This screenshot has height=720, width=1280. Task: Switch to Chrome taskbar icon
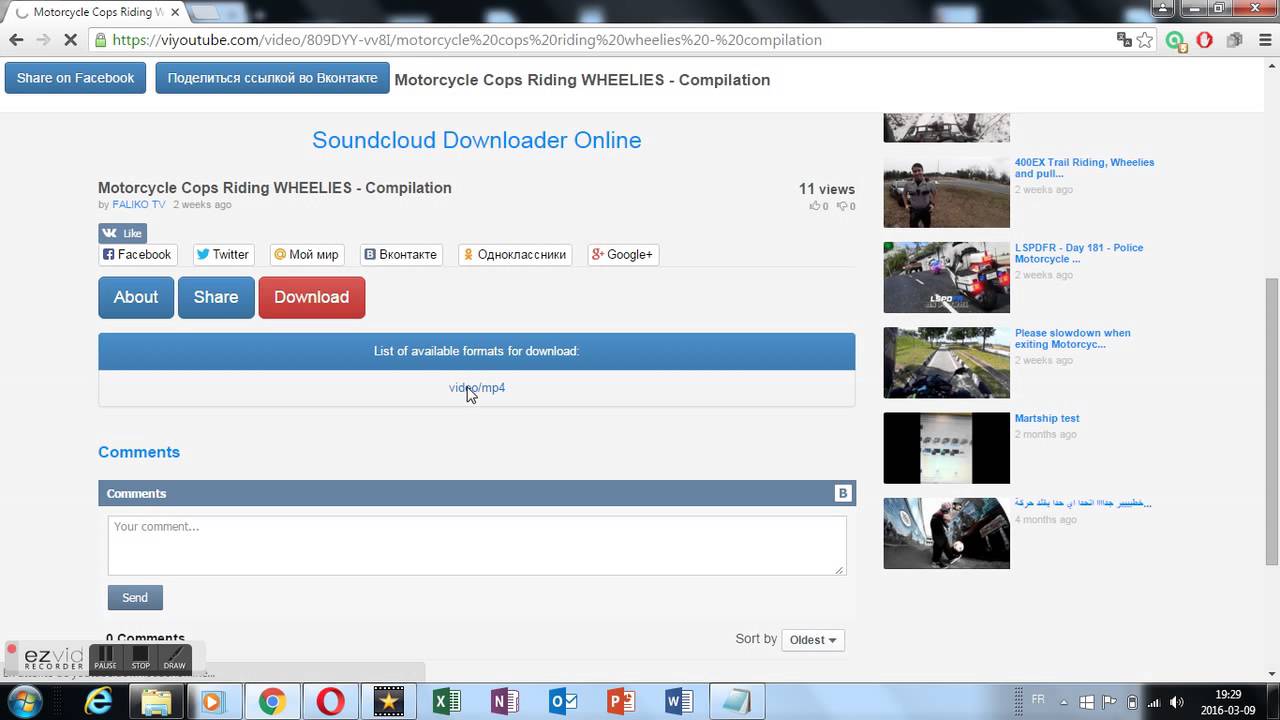(x=271, y=702)
